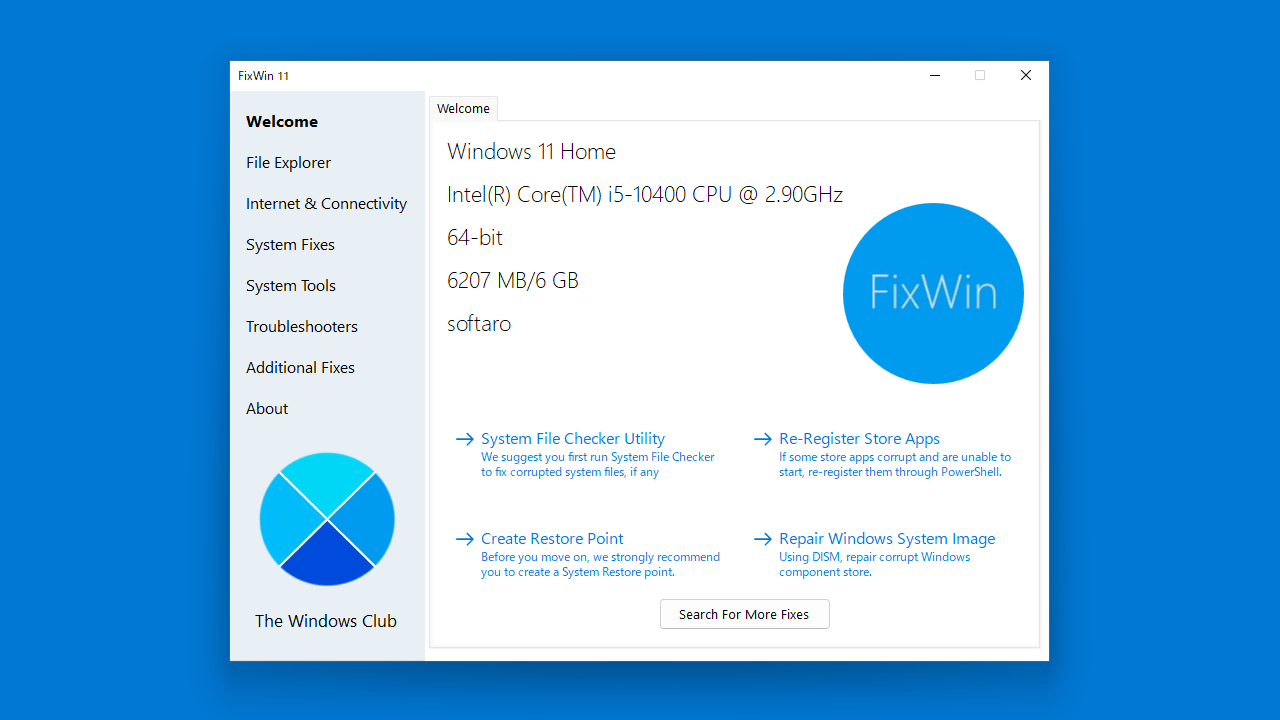Click the Search For More Fixes button

(x=744, y=614)
